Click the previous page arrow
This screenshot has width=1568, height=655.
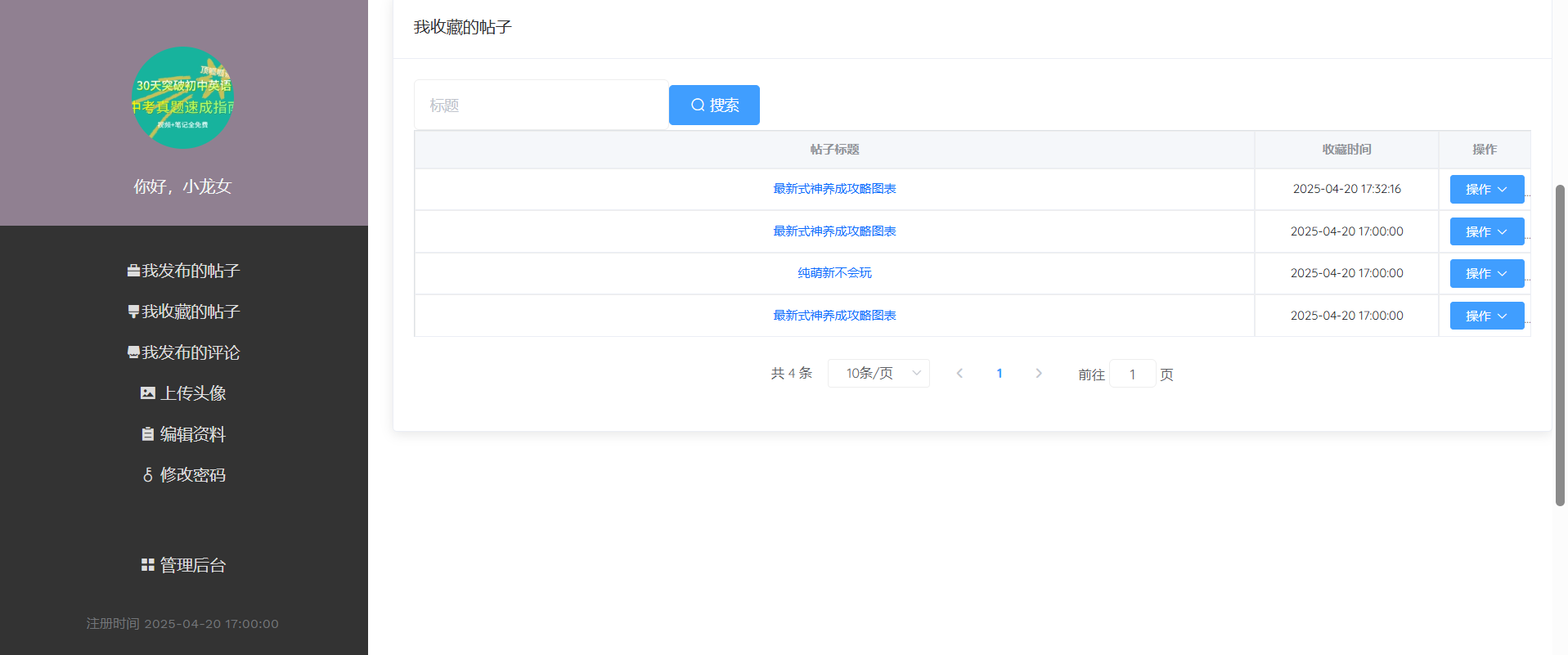(959, 373)
